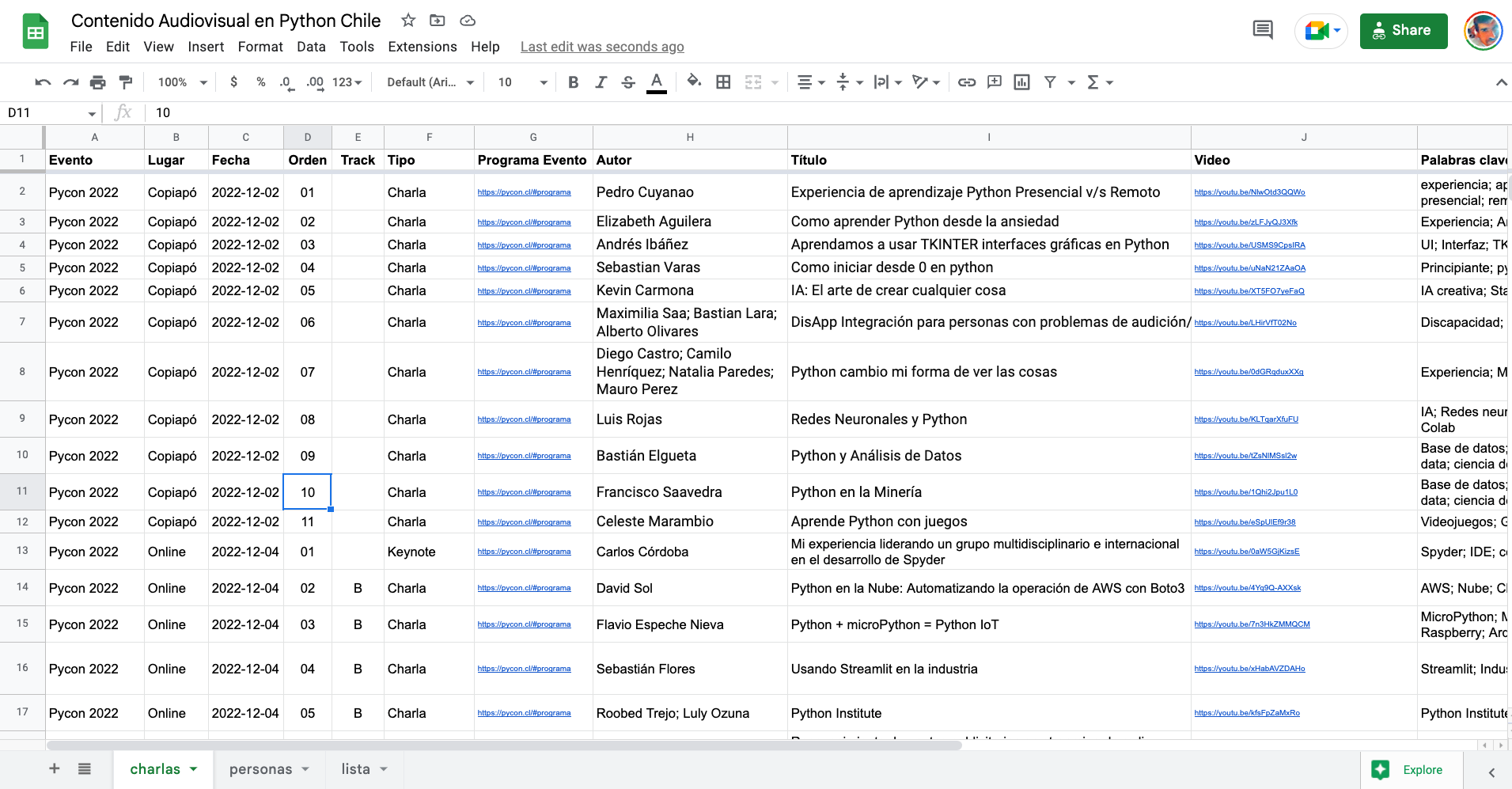Open the zoom 100% dropdown

pos(182,82)
